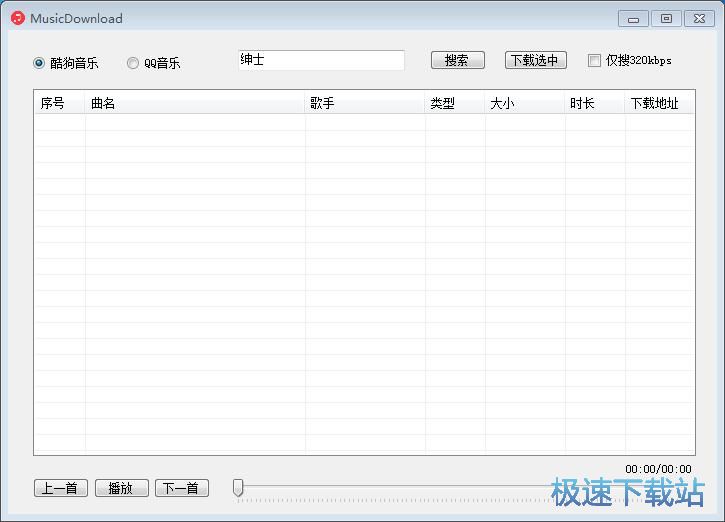Sort by the 大小 column header
Image resolution: width=725 pixels, height=522 pixels.
coord(525,103)
